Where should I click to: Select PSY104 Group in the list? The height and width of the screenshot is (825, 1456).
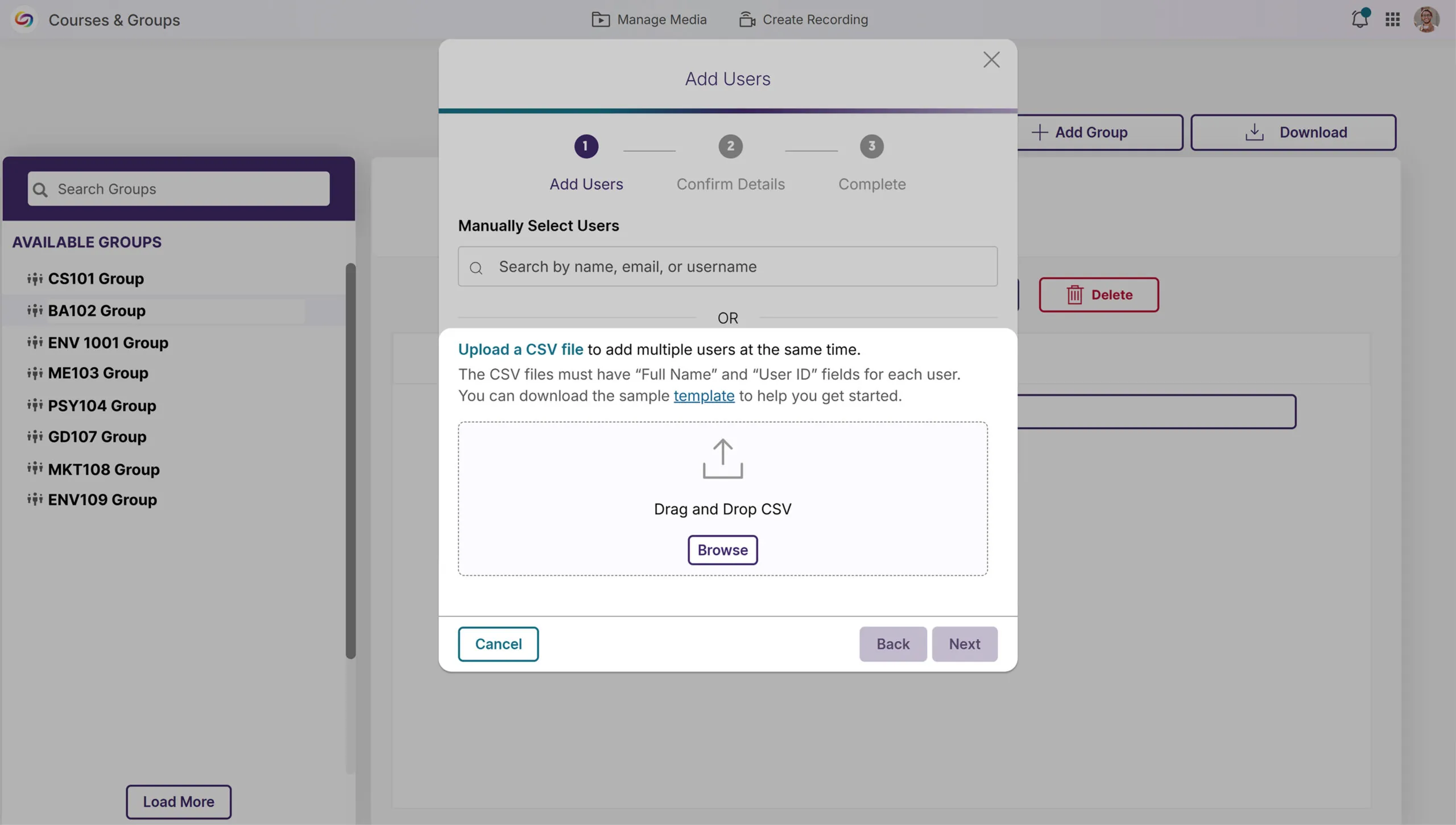tap(102, 406)
